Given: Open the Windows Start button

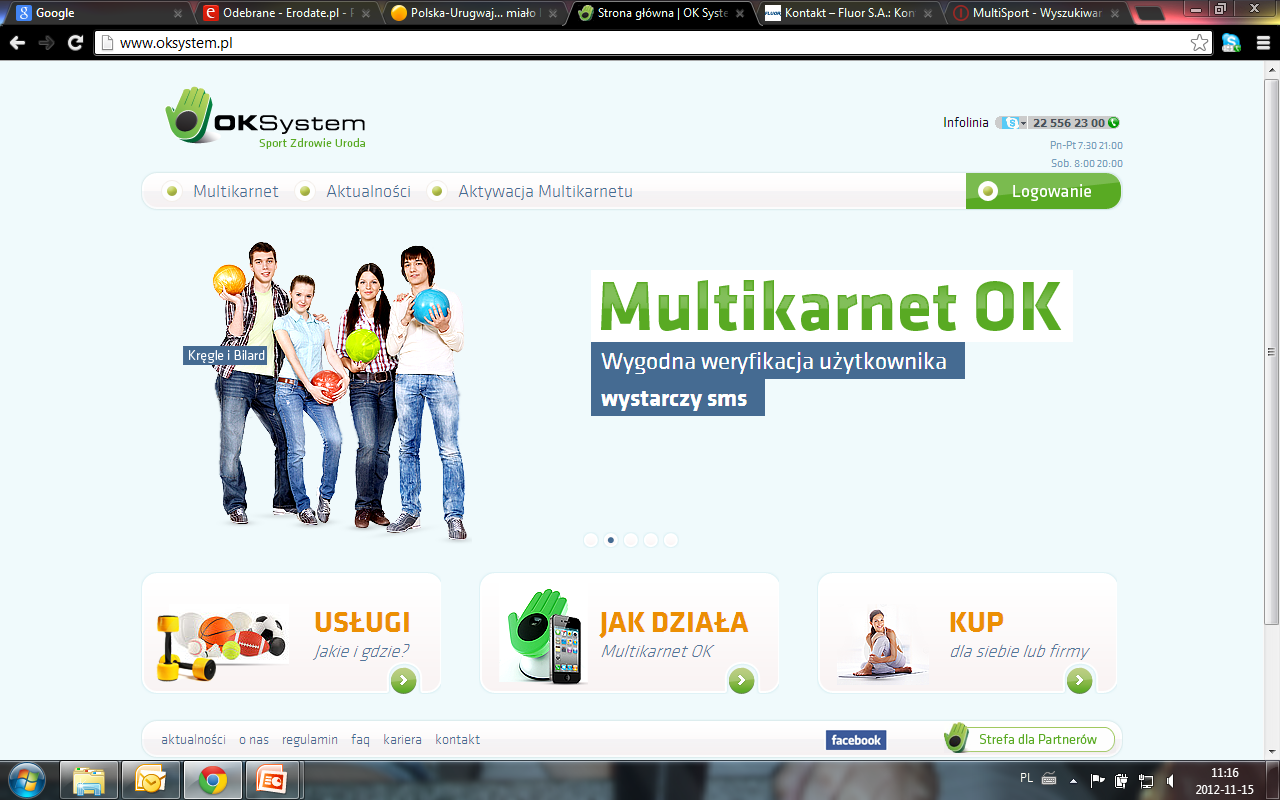Looking at the screenshot, I should pos(27,779).
